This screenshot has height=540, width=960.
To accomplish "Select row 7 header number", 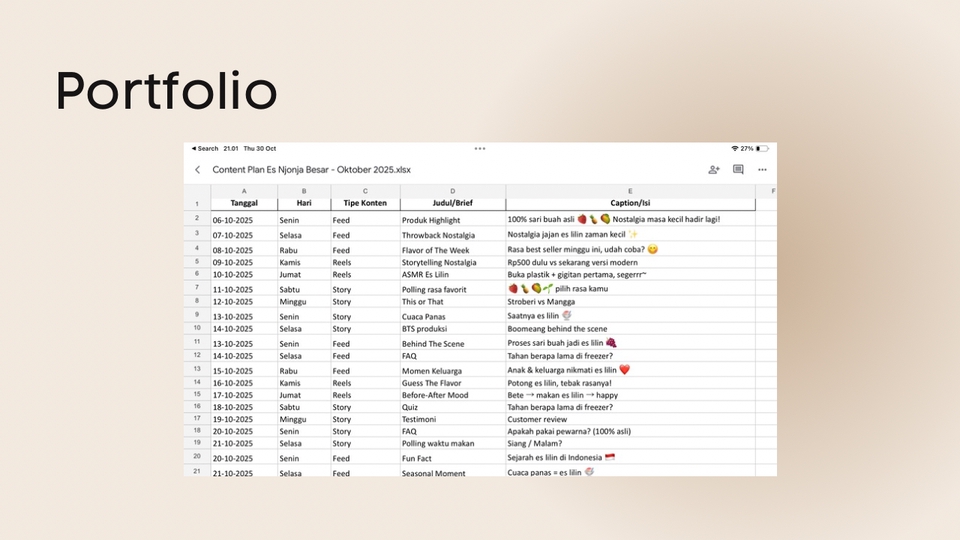I will pos(197,288).
